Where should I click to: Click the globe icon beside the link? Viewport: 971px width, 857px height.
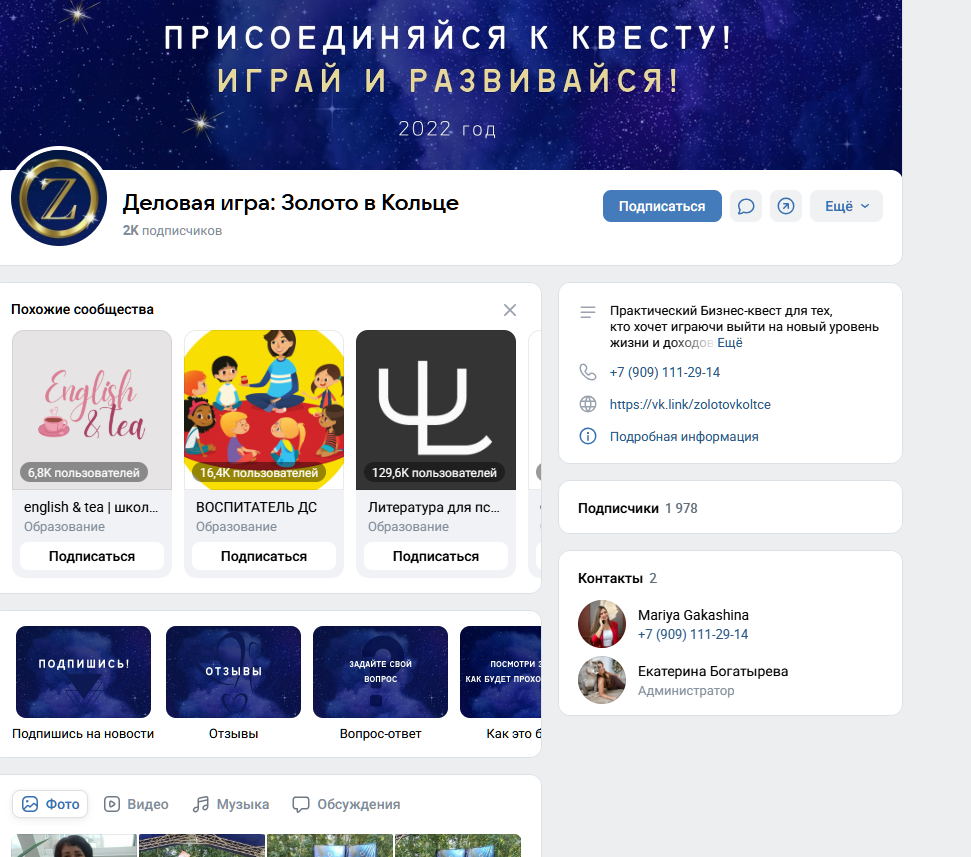point(588,405)
